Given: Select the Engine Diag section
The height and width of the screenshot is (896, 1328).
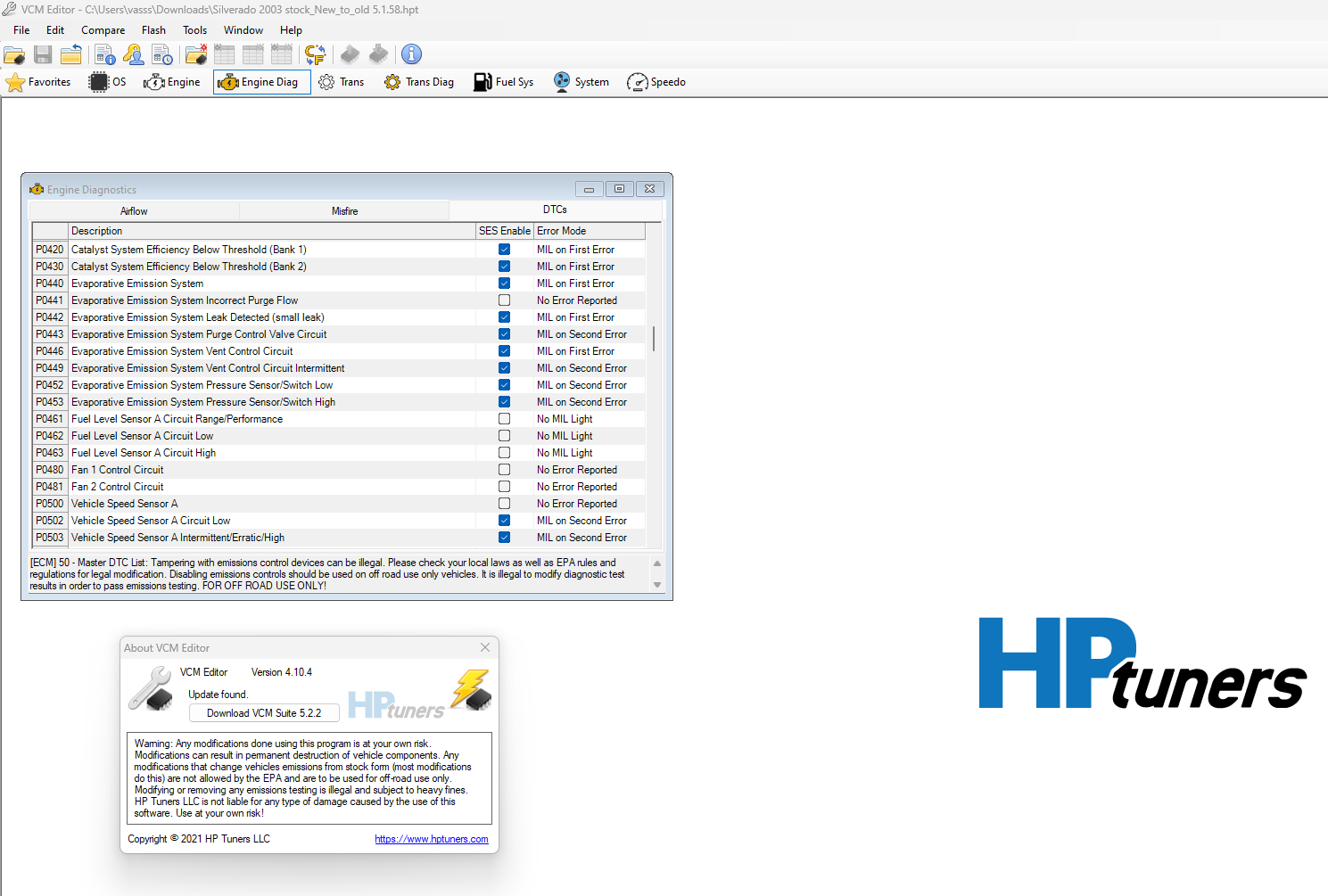Looking at the screenshot, I should click(x=261, y=82).
